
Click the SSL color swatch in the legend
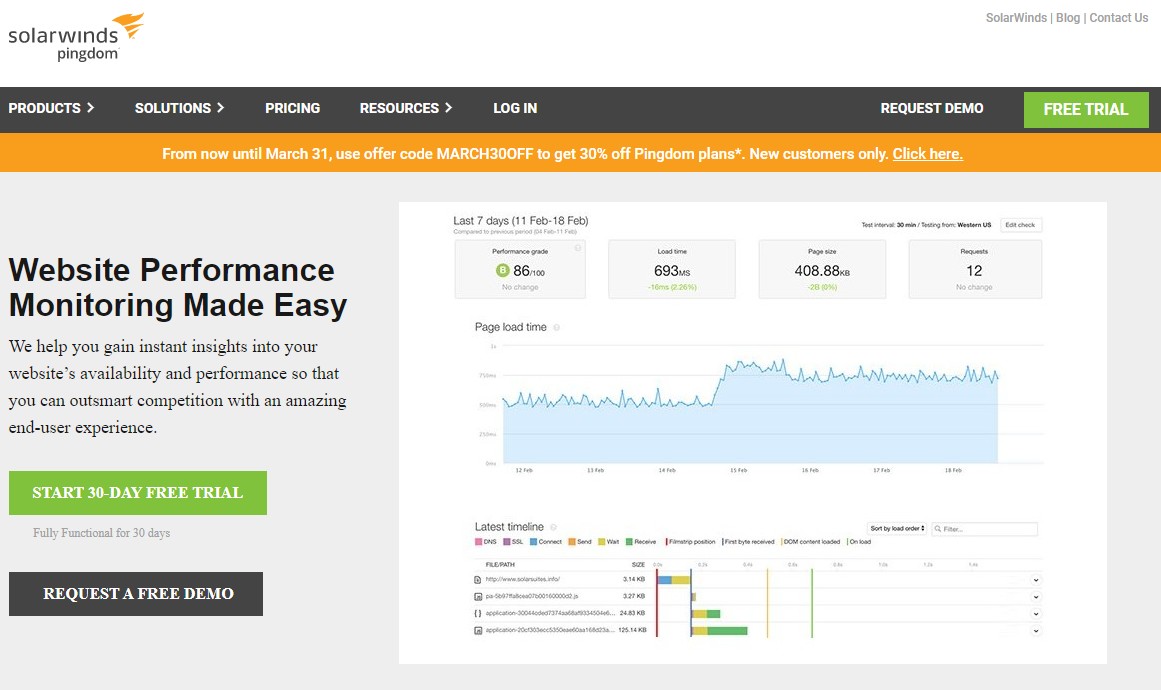508,542
